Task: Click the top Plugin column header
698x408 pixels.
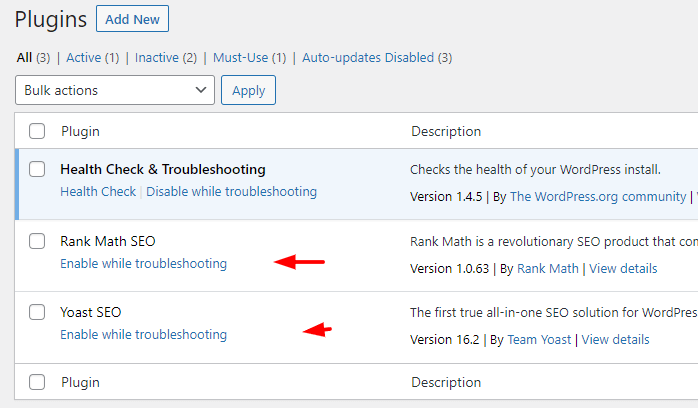Action: 80,132
